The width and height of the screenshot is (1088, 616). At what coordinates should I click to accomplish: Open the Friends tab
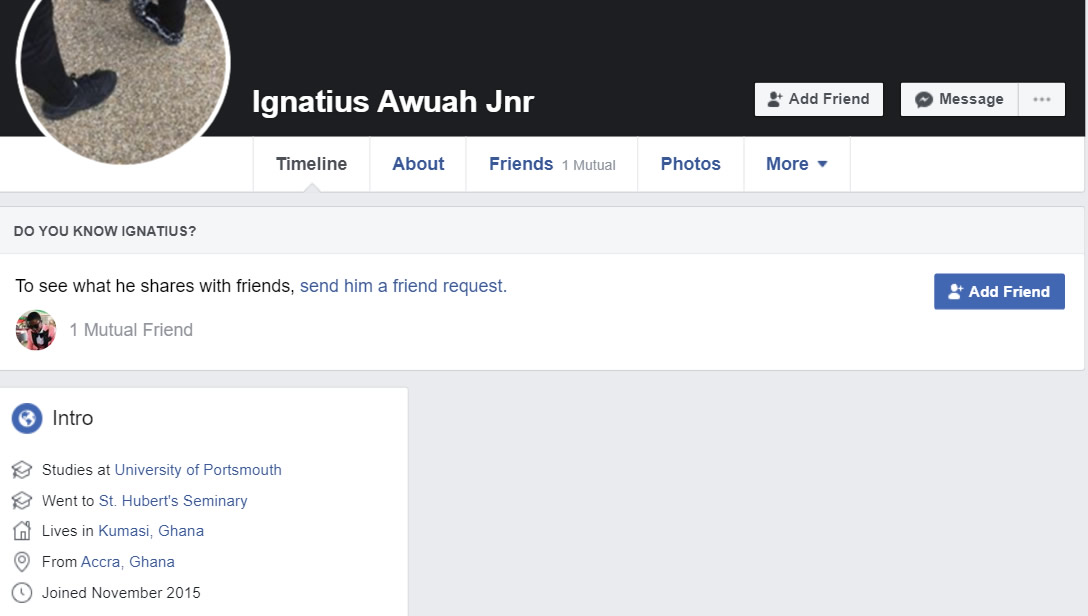[x=552, y=164]
